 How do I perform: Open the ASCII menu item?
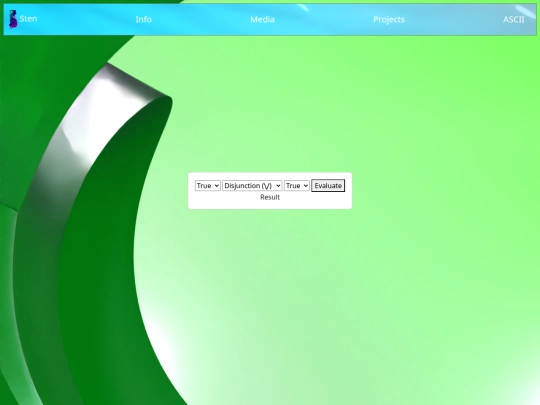coord(513,19)
